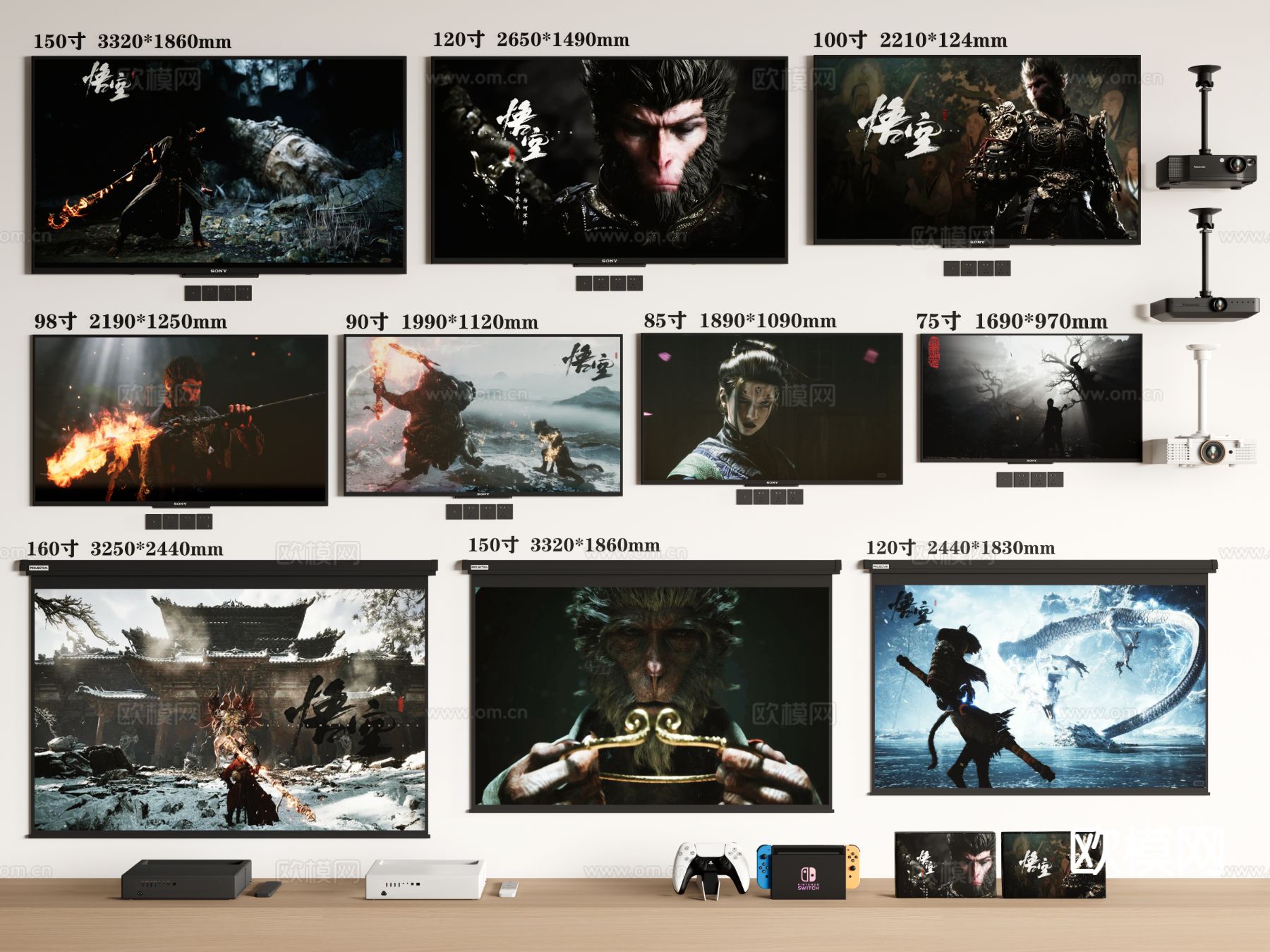Click the '85寸 1890*1090mm' label

point(740,321)
